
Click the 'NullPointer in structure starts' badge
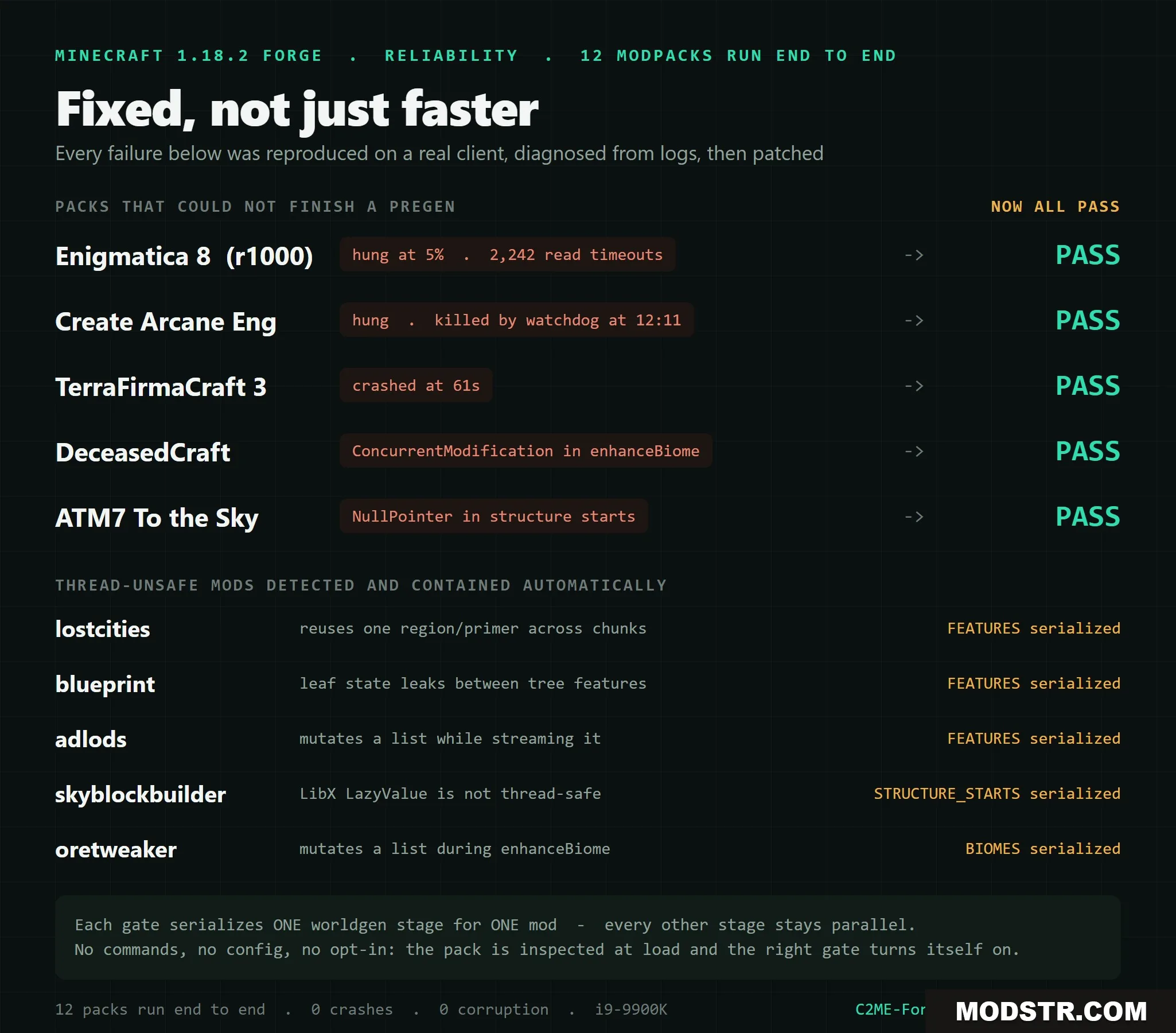493,516
